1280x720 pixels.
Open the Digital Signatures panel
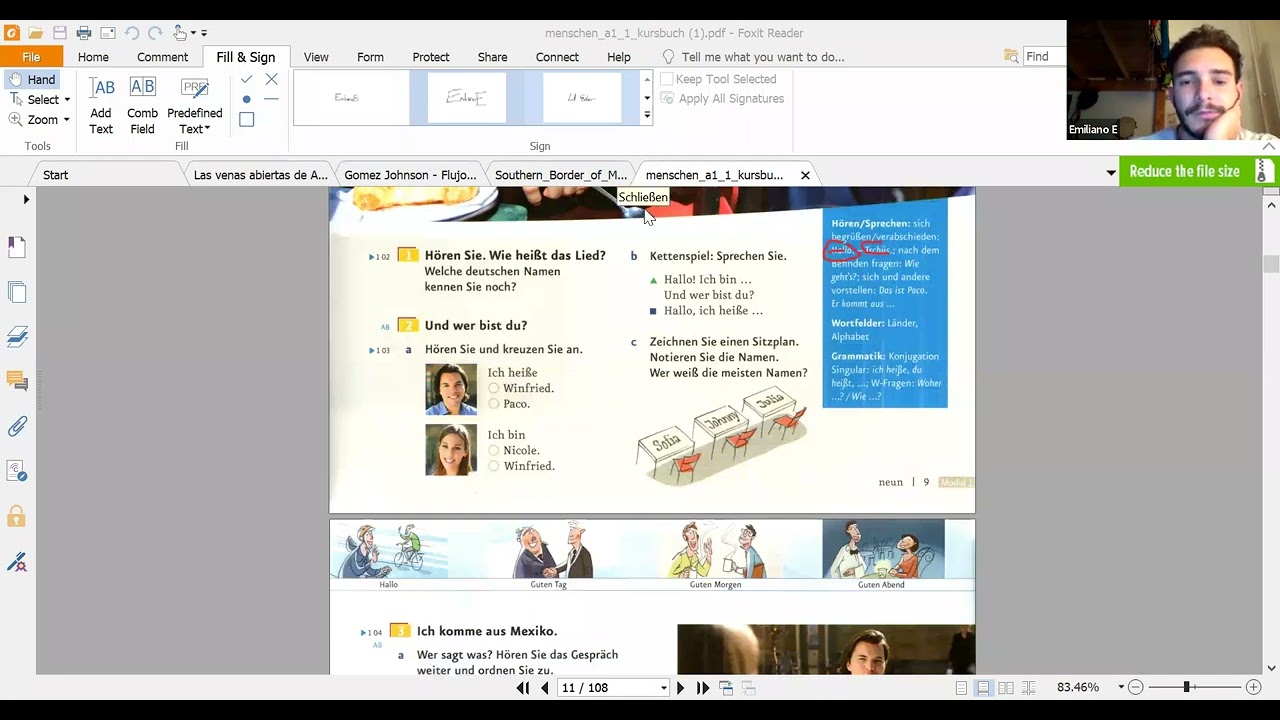pos(17,561)
